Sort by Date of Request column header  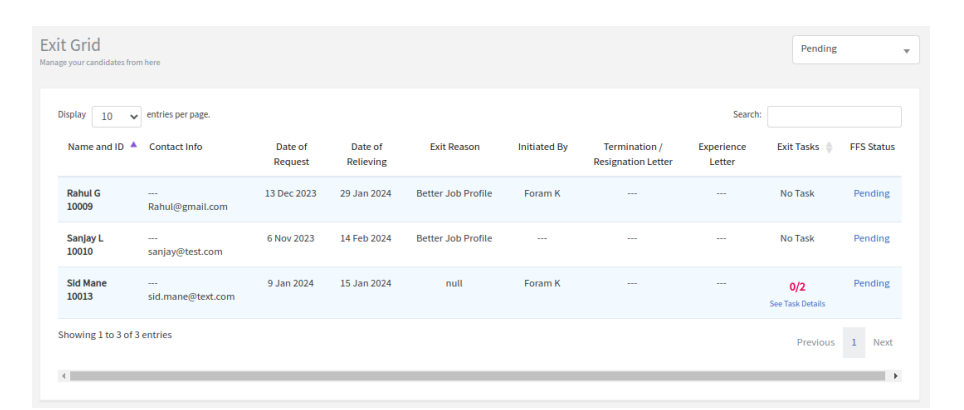point(292,154)
